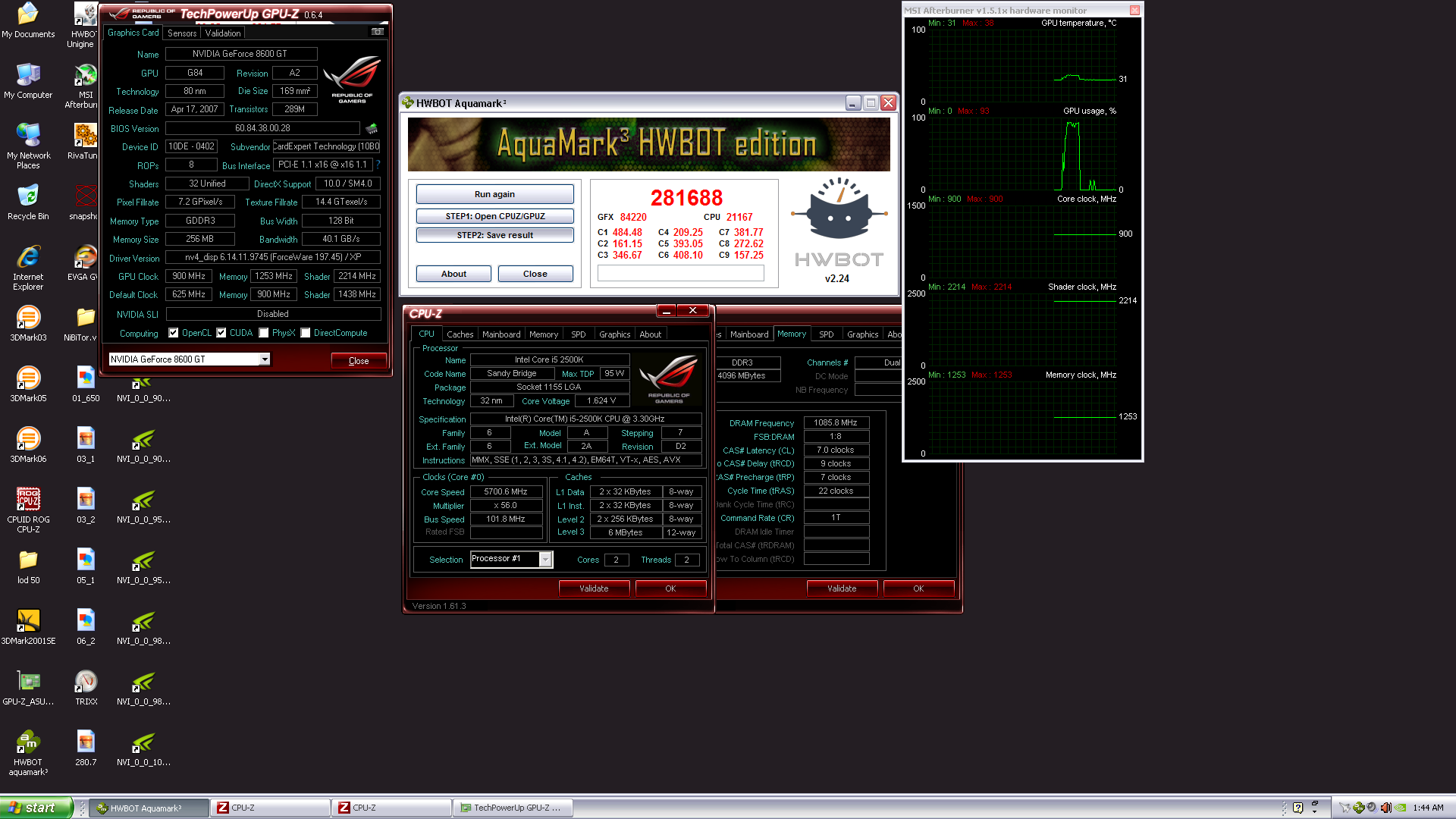Switch to the Validation tab in GPU-Z
1456x819 pixels.
click(x=223, y=33)
